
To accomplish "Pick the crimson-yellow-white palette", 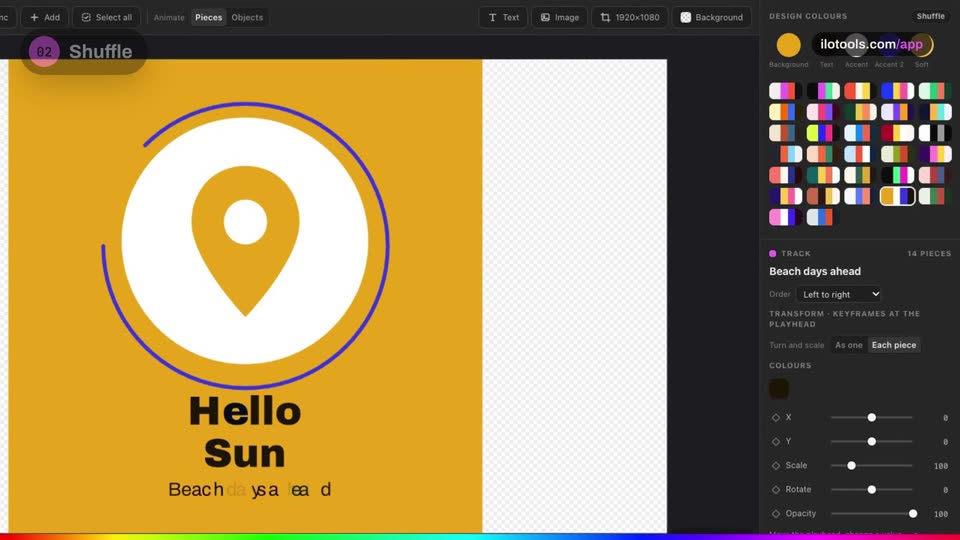I will tap(897, 133).
